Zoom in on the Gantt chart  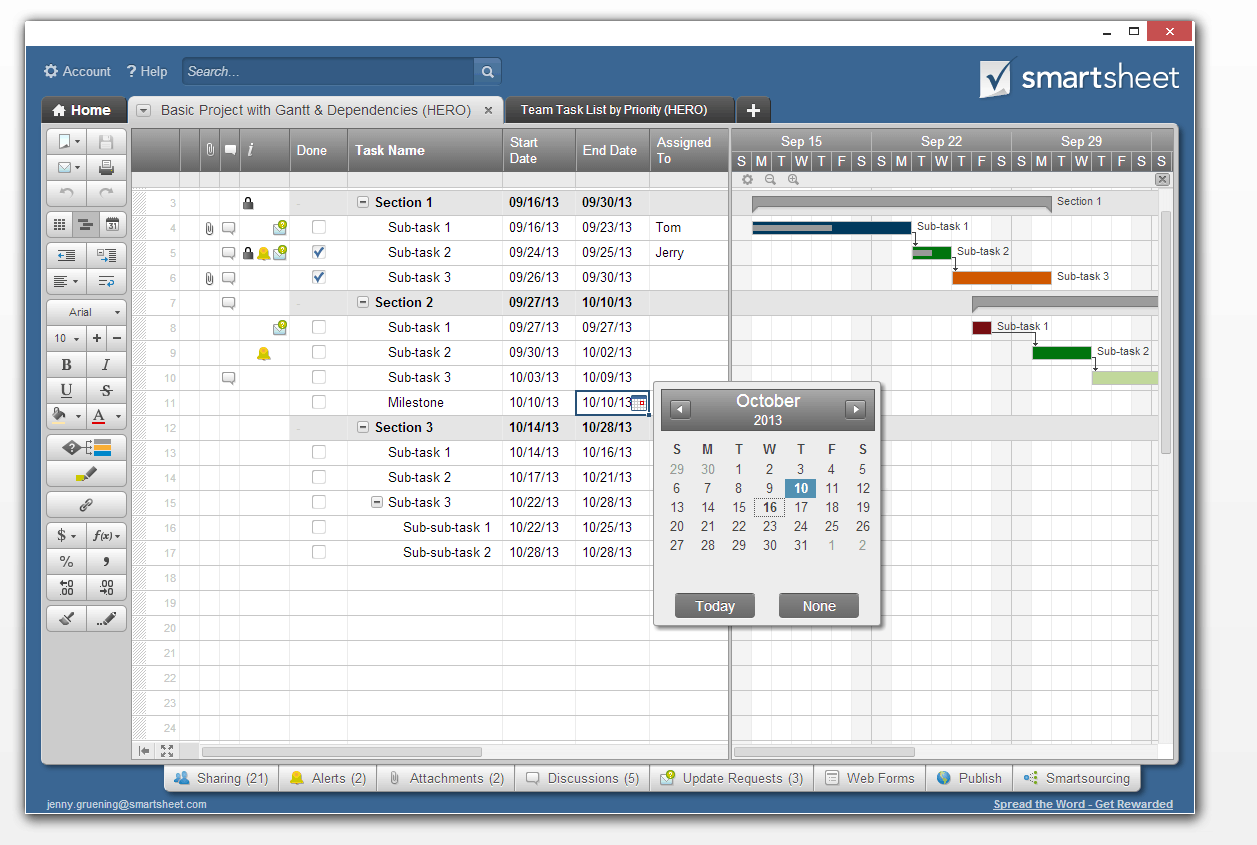click(792, 179)
